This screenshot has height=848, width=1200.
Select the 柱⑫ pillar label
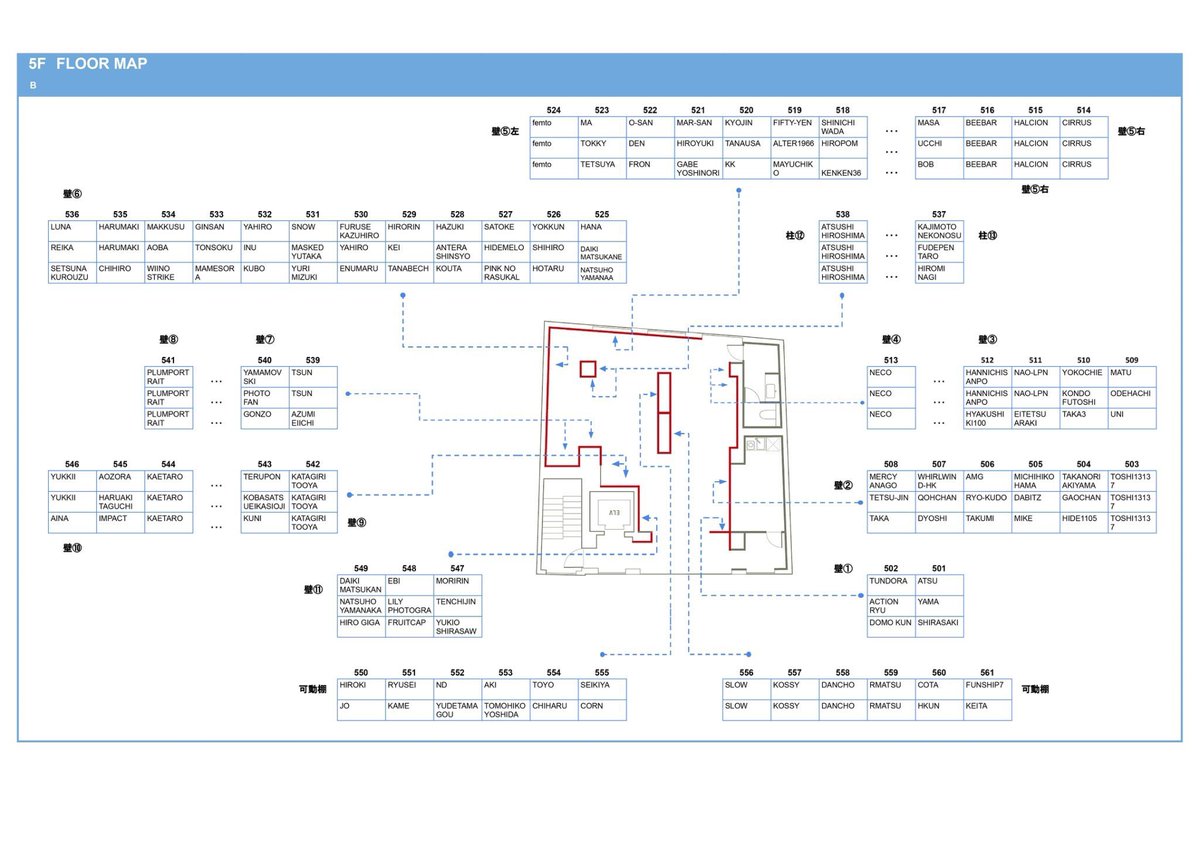point(795,235)
